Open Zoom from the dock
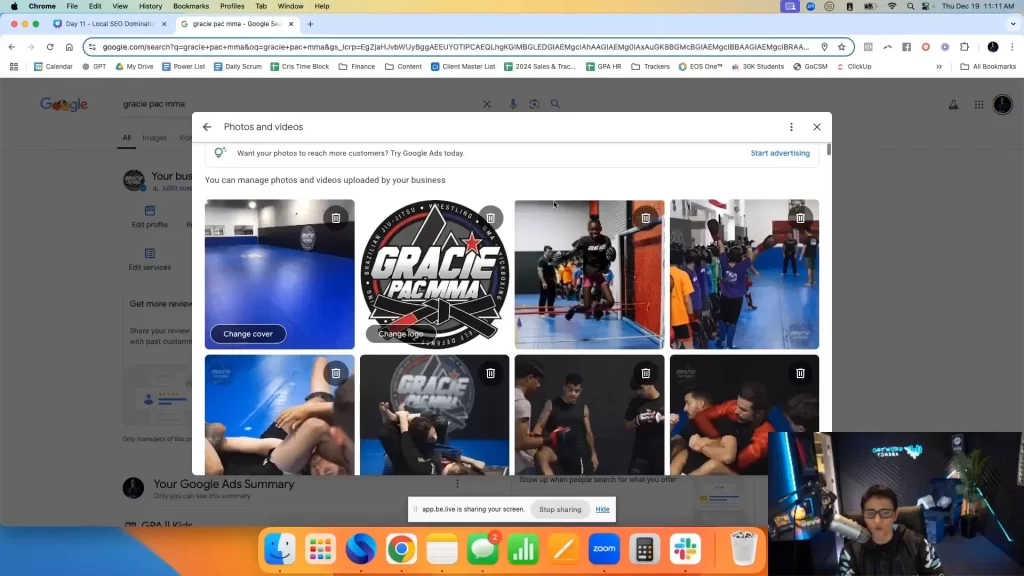Viewport: 1024px width, 576px height. 604,549
